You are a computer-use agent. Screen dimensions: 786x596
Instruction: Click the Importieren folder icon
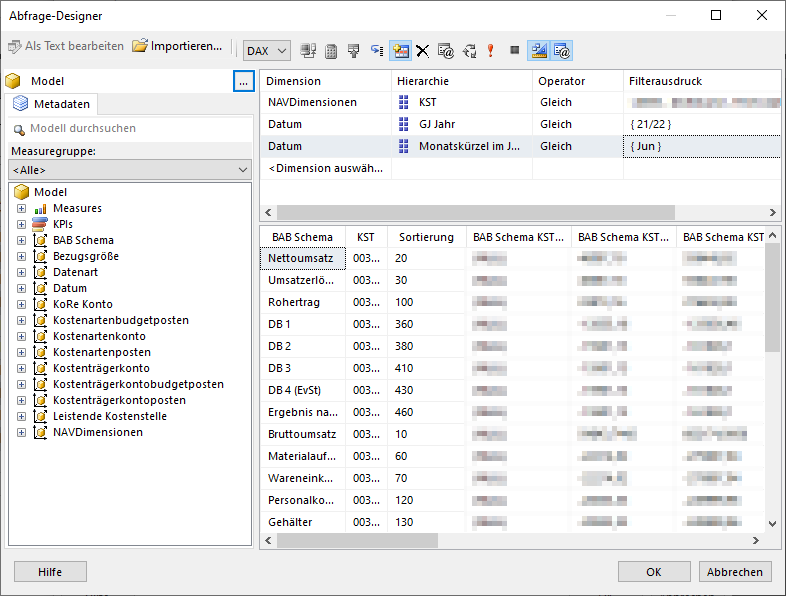tap(140, 46)
